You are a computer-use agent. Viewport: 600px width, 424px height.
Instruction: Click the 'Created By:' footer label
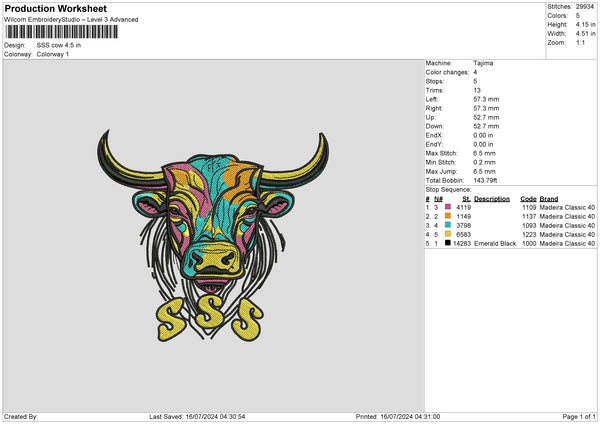tap(21, 417)
